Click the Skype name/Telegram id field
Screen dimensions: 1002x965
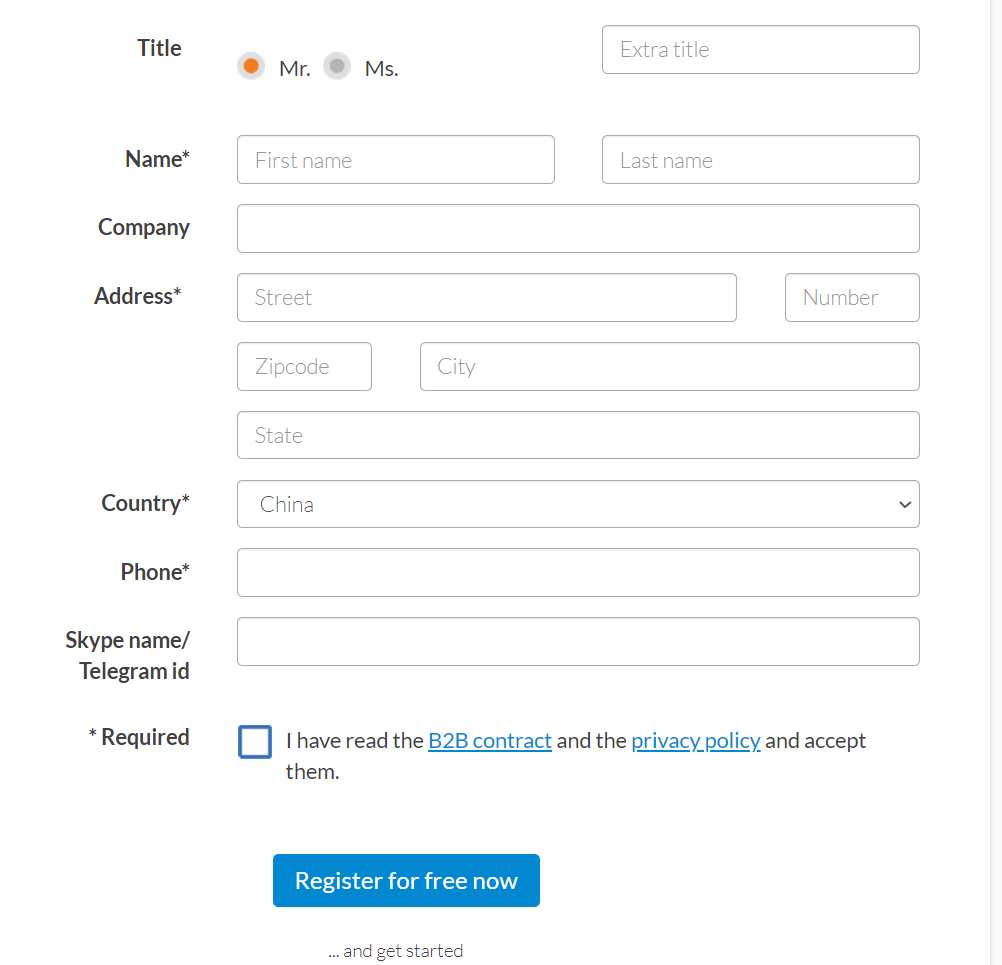[577, 642]
